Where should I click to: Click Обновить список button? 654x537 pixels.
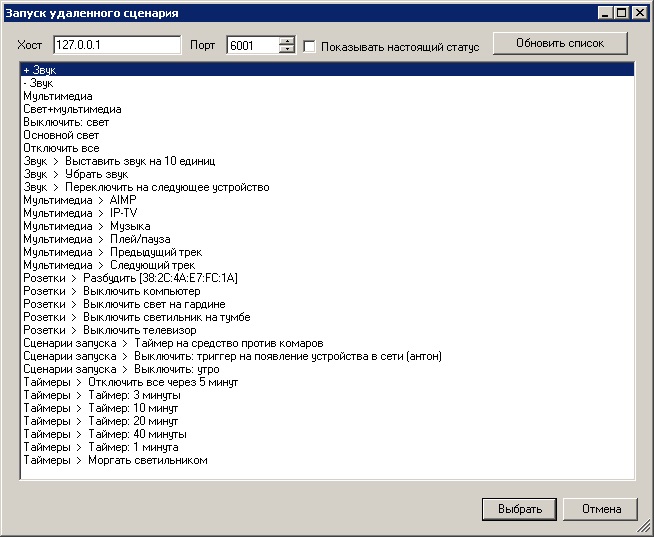[560, 43]
